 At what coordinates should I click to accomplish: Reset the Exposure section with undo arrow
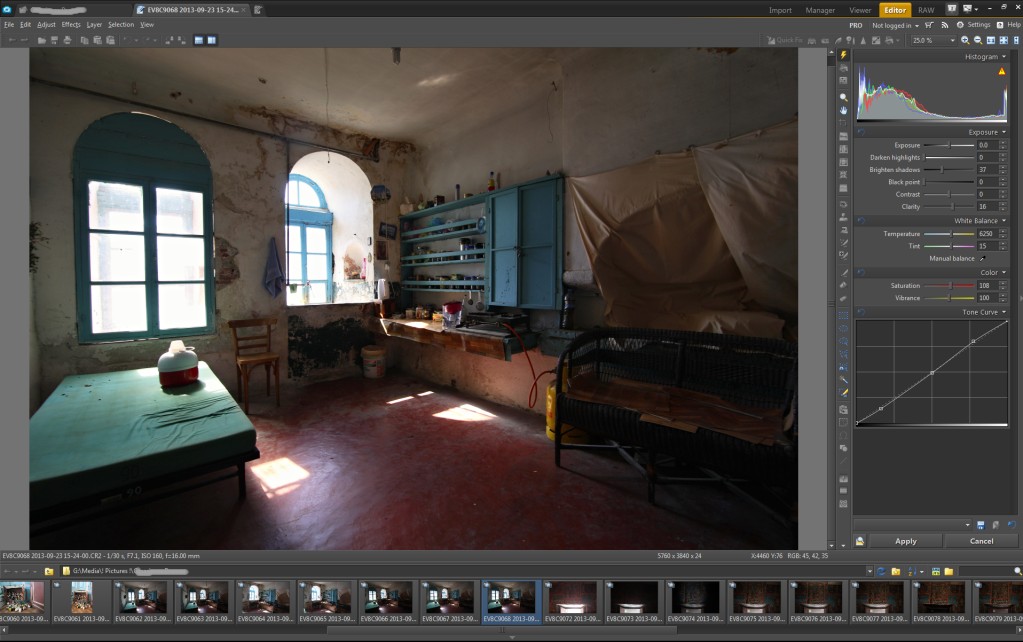(x=861, y=132)
